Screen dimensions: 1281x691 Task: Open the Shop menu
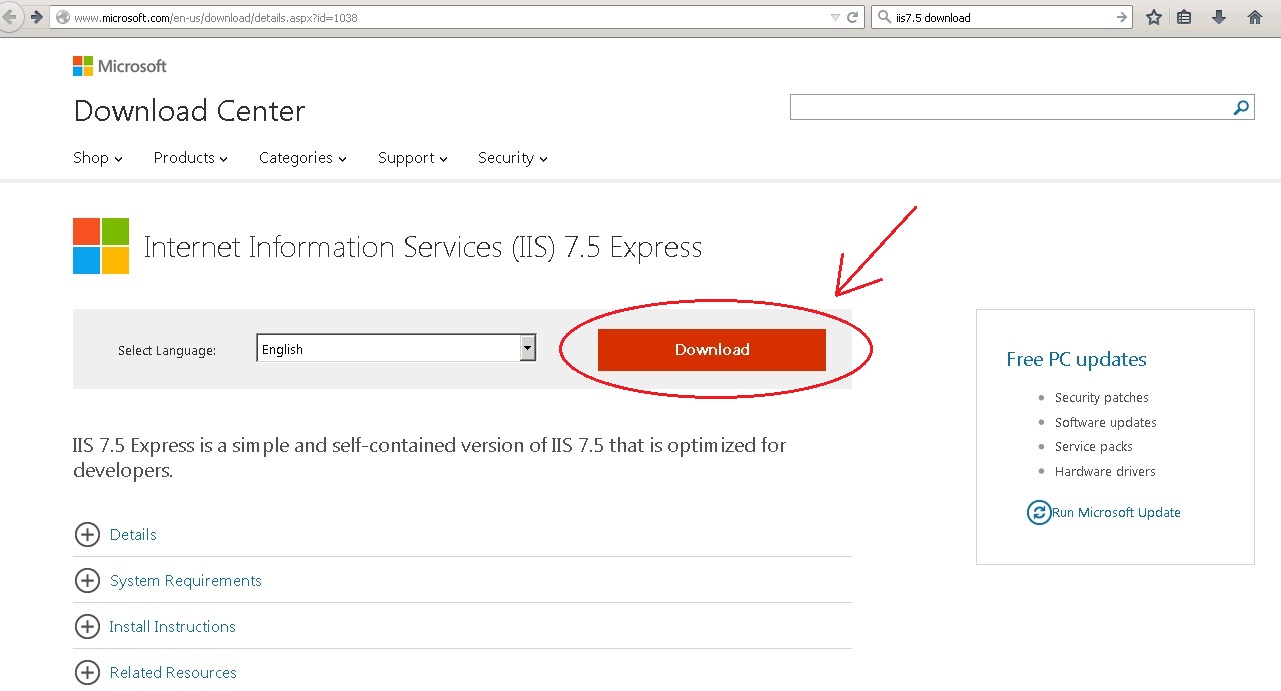coord(98,158)
